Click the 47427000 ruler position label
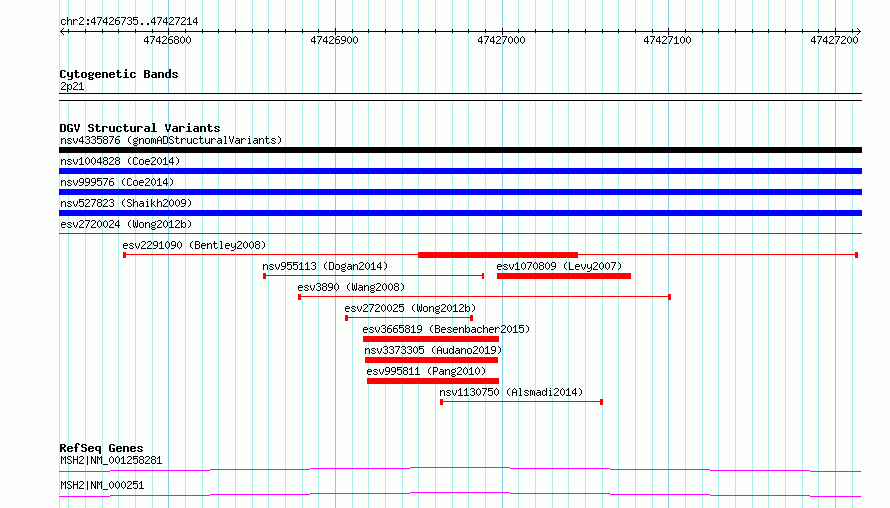The image size is (890, 508). [501, 40]
